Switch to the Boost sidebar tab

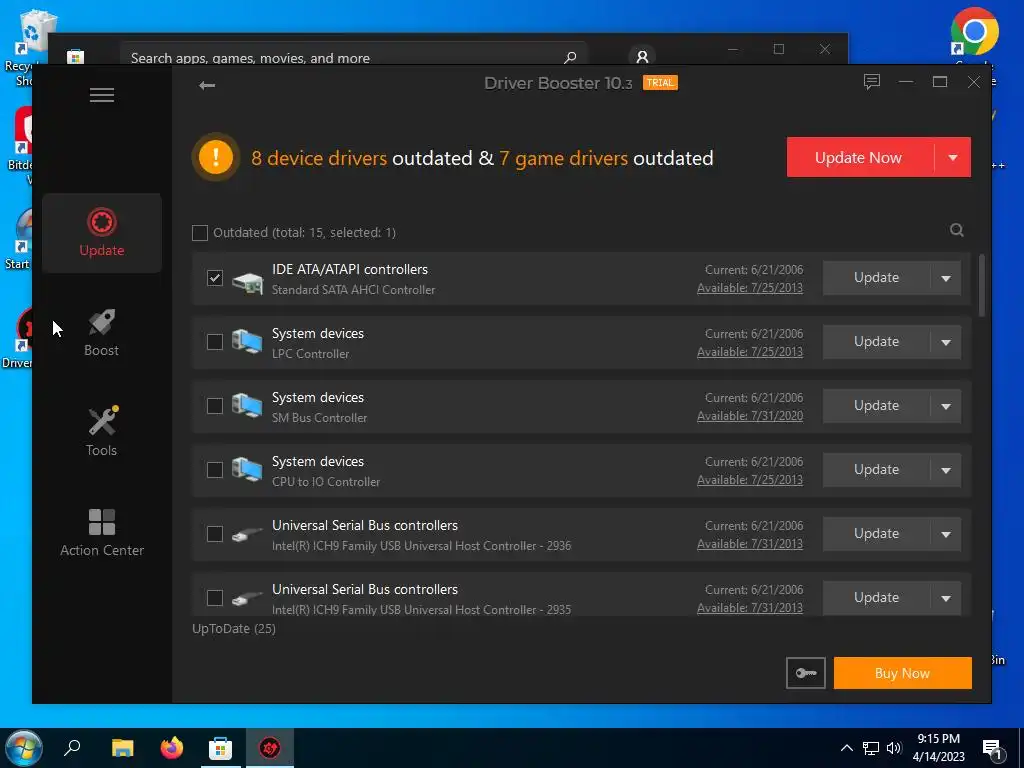102,332
